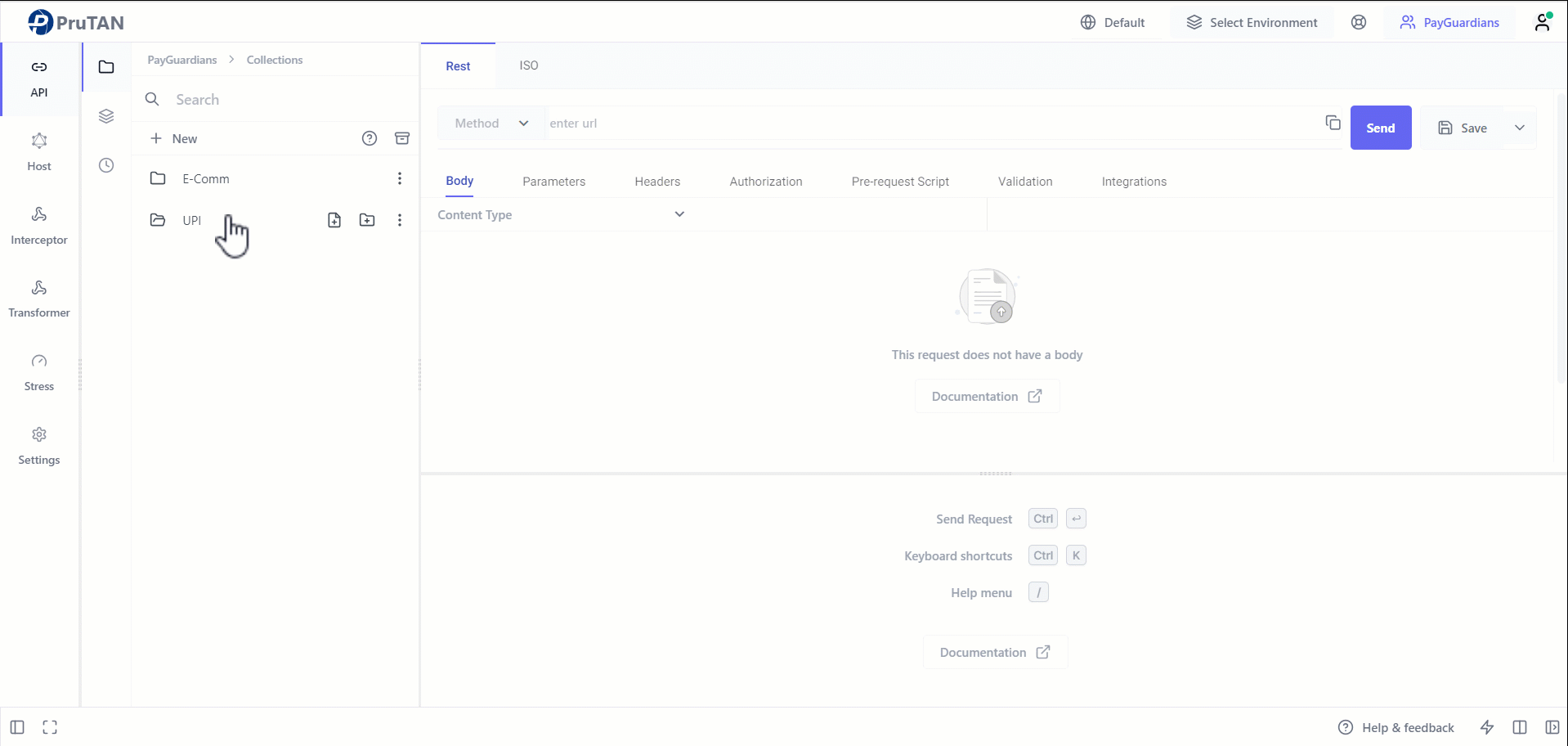Expand the Content Type dropdown

[x=561, y=215]
